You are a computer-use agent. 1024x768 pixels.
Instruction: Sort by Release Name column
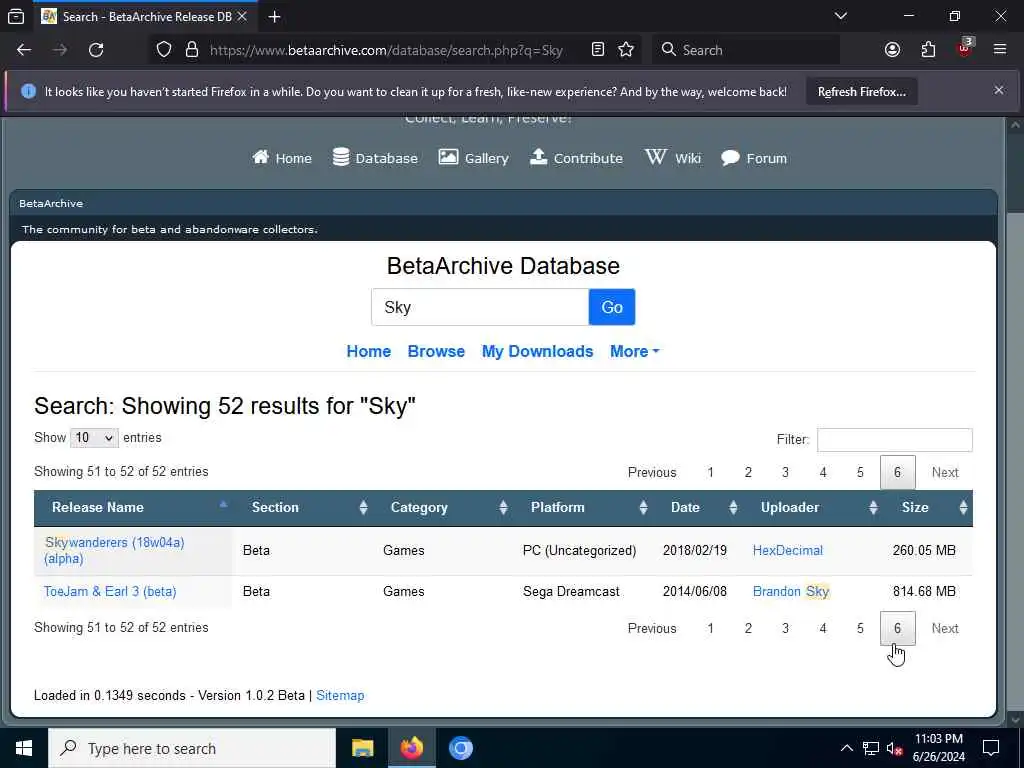[x=133, y=507]
